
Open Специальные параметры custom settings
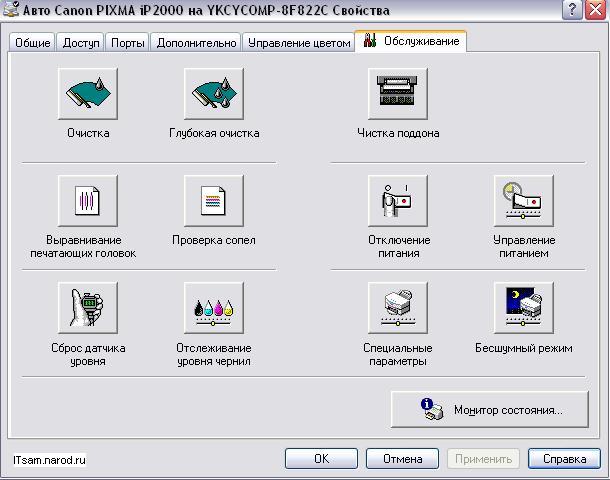pos(398,308)
